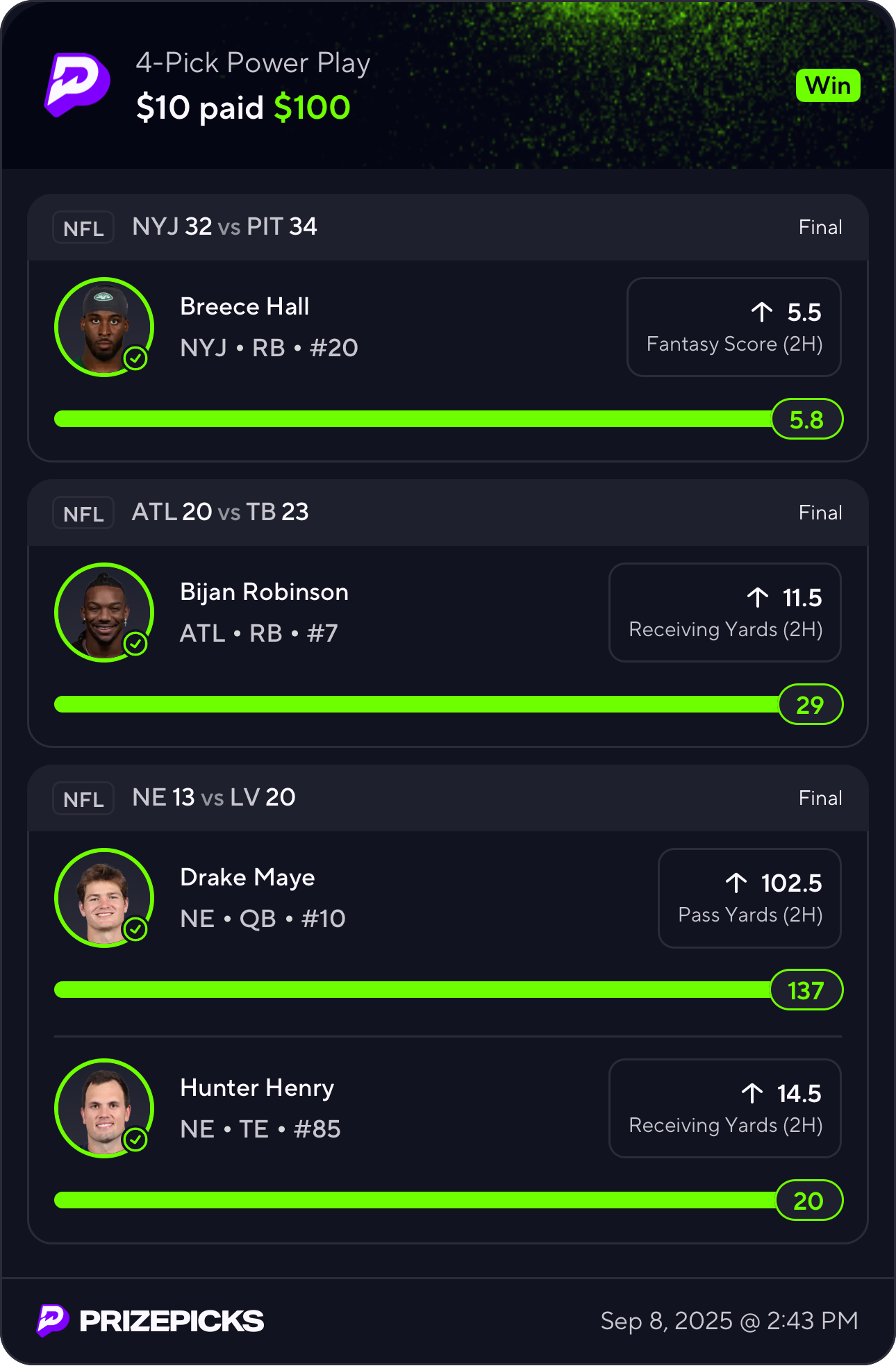Select the NFL tag for NYJ vs PIT
The image size is (896, 1366).
tap(83, 228)
